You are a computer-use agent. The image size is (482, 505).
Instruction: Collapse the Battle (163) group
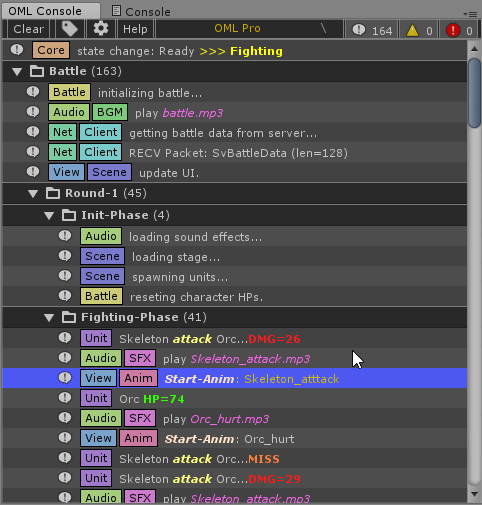point(17,71)
